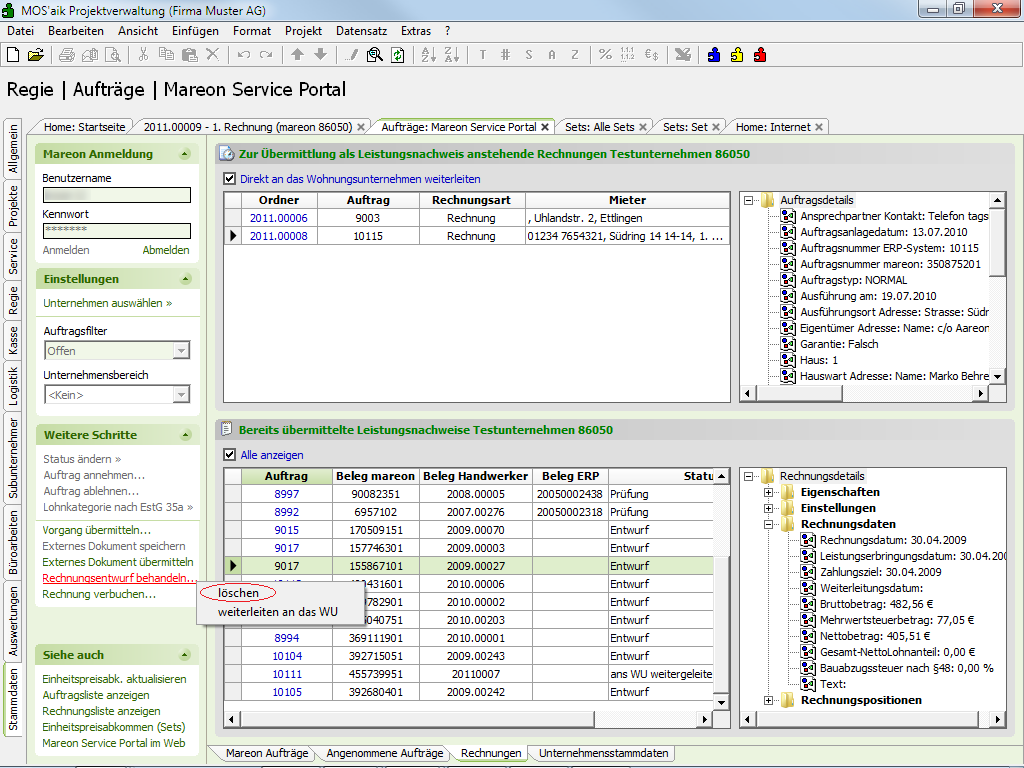
Task: Click the percent toolbar icon
Action: pyautogui.click(x=605, y=55)
